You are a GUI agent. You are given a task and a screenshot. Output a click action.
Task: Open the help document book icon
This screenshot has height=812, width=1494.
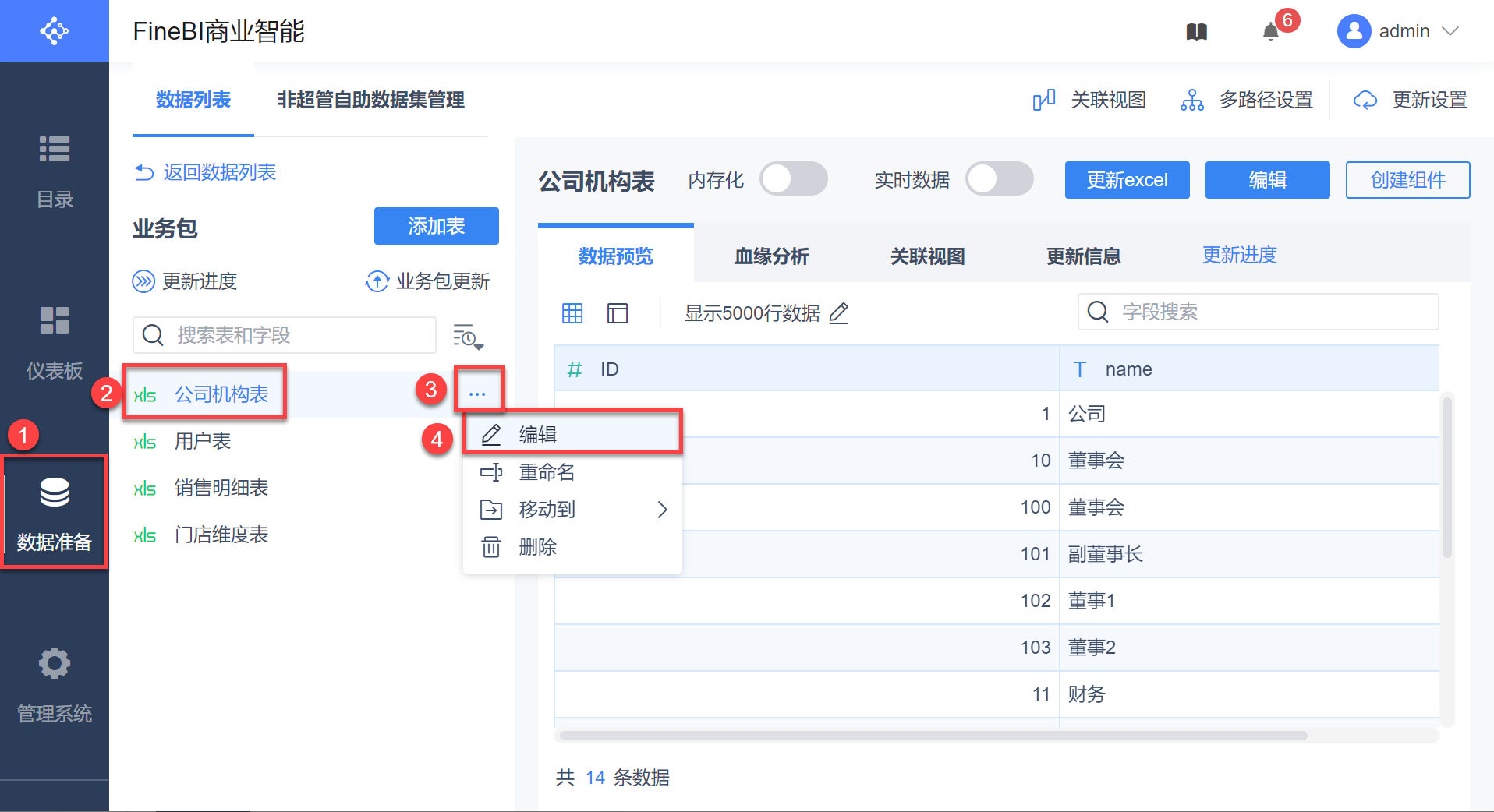[x=1196, y=31]
